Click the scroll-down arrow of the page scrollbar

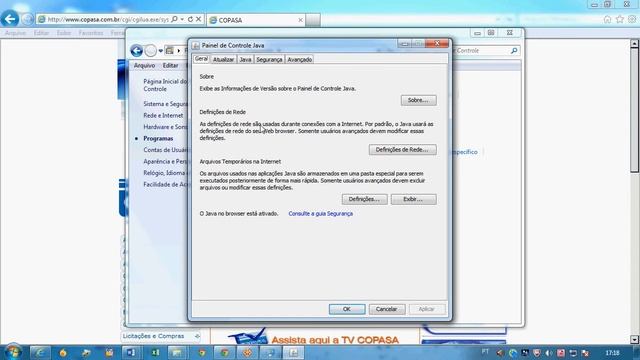(634, 339)
